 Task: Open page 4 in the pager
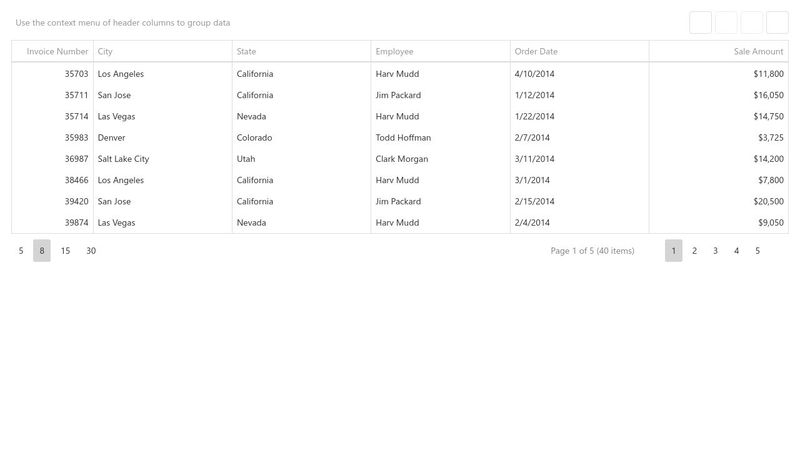(x=736, y=251)
